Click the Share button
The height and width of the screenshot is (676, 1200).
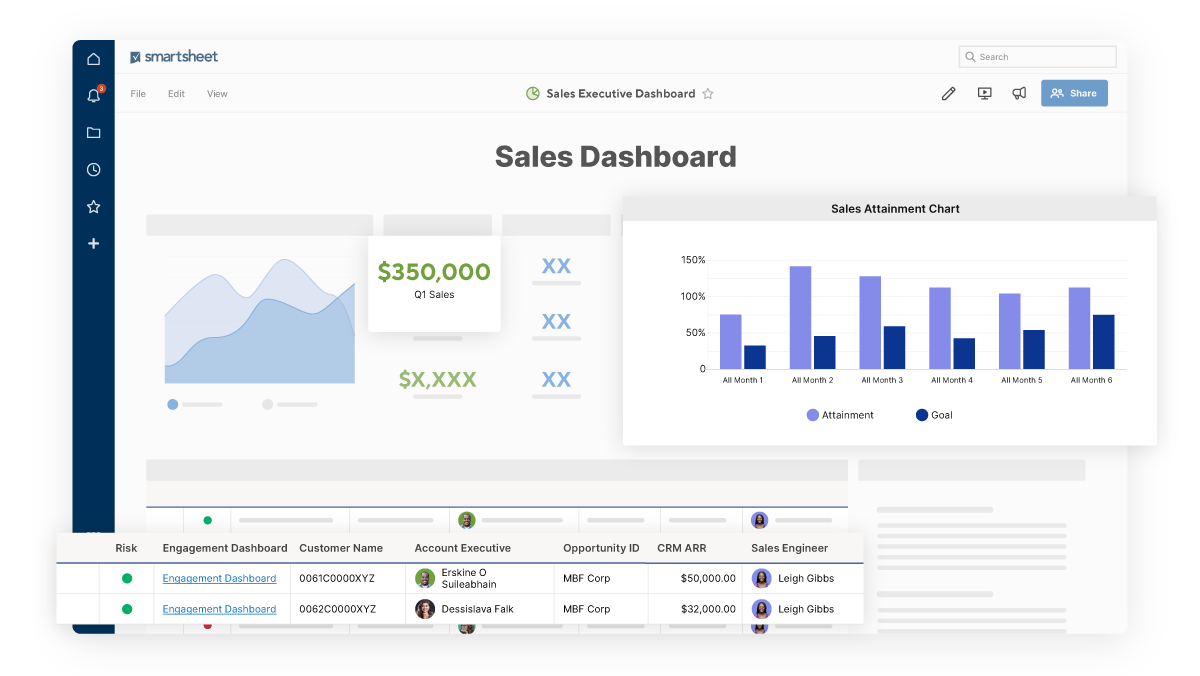(x=1074, y=93)
